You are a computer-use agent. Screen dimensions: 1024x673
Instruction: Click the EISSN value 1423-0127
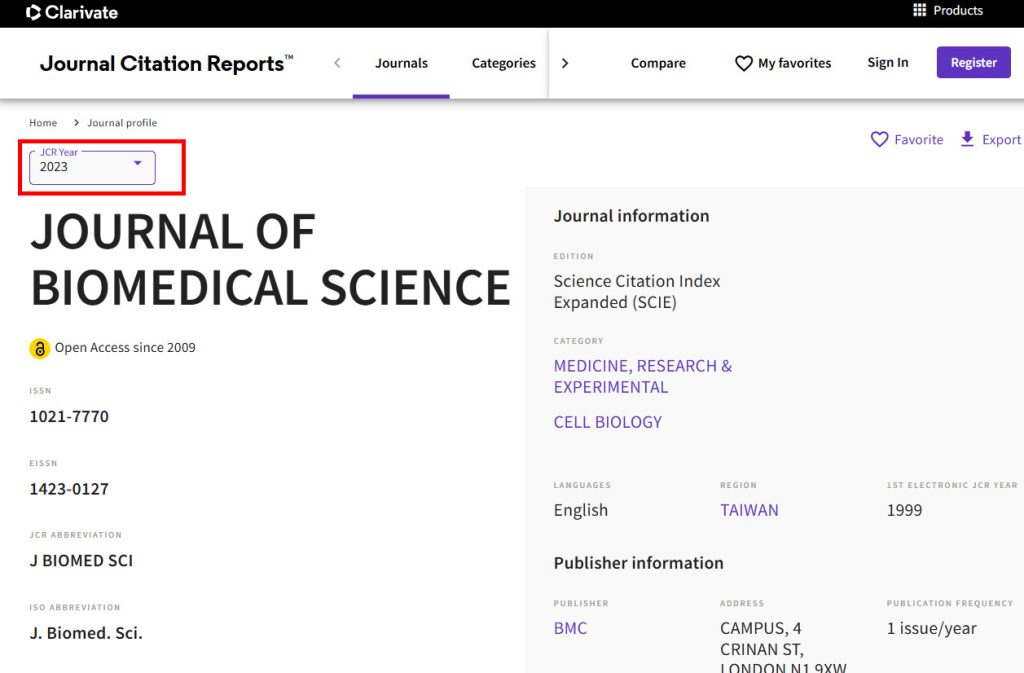point(69,489)
